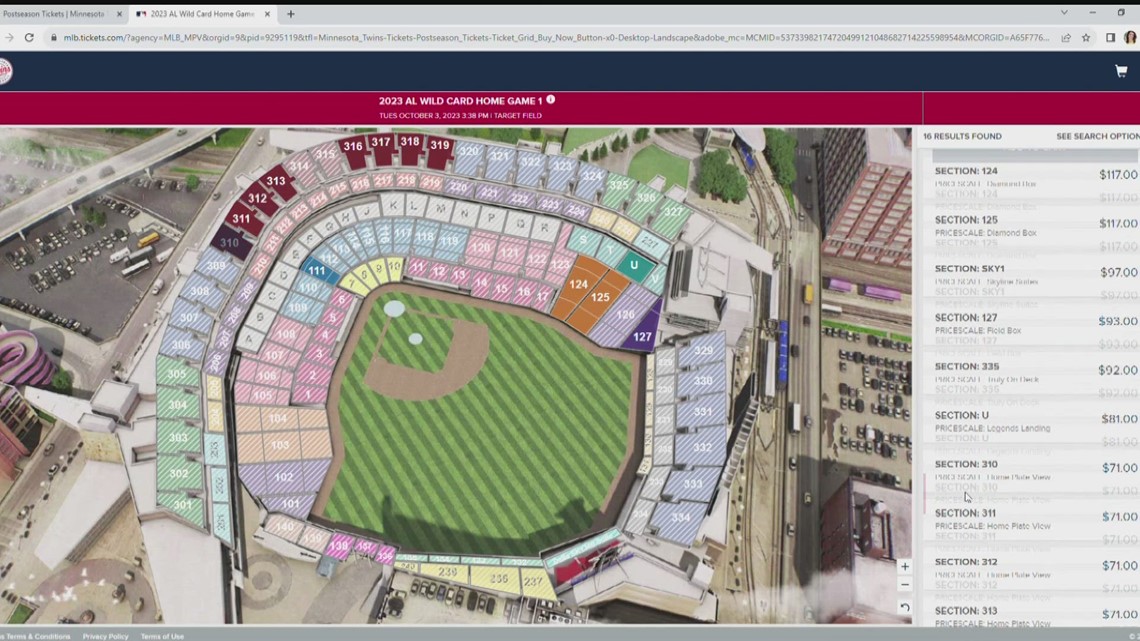The height and width of the screenshot is (641, 1140).
Task: Bookmark this page with the star icon
Action: [1086, 38]
